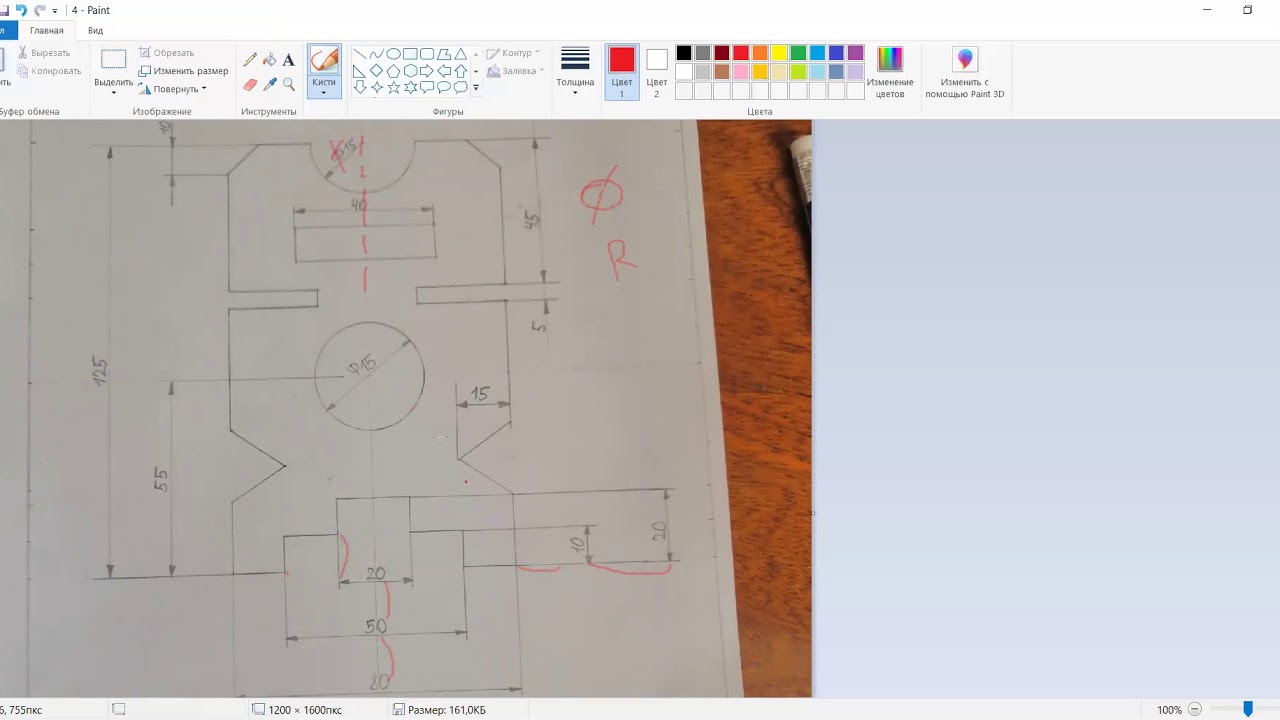Viewport: 1280px width, 720px height.
Task: Choose the six-point star shape
Action: [410, 88]
